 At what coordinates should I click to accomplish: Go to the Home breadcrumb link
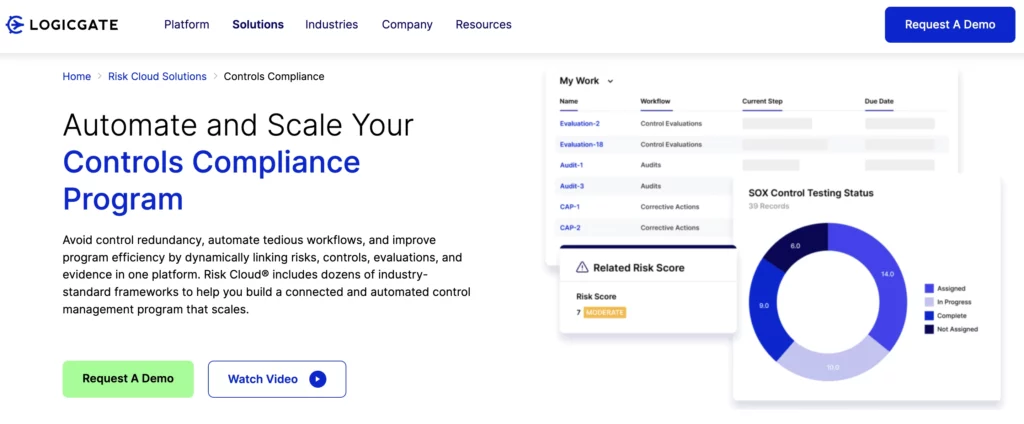(76, 76)
